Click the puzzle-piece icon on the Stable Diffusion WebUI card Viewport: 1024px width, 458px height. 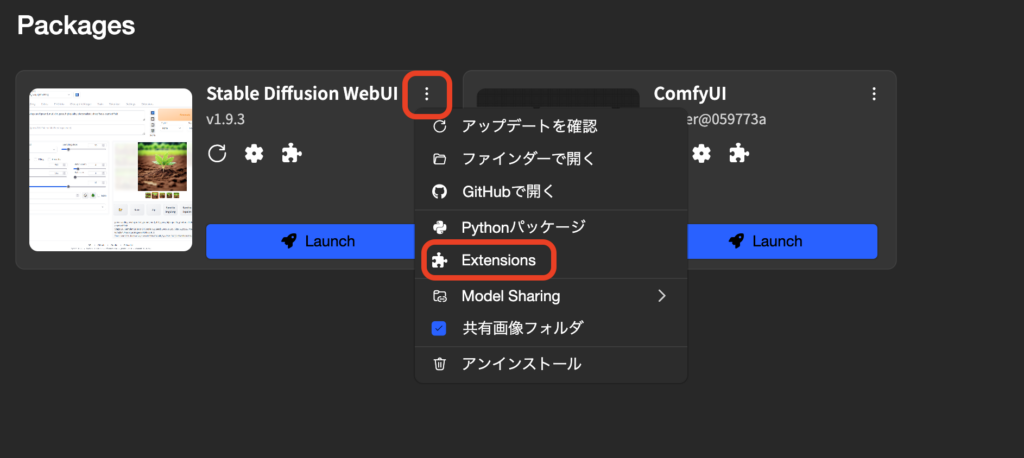(291, 154)
